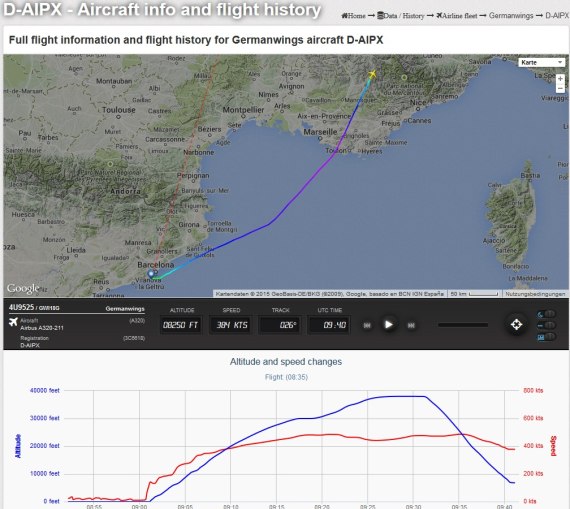The height and width of the screenshot is (509, 570).
Task: Open Nutzungsbedingungen terms link on map
Action: [535, 294]
